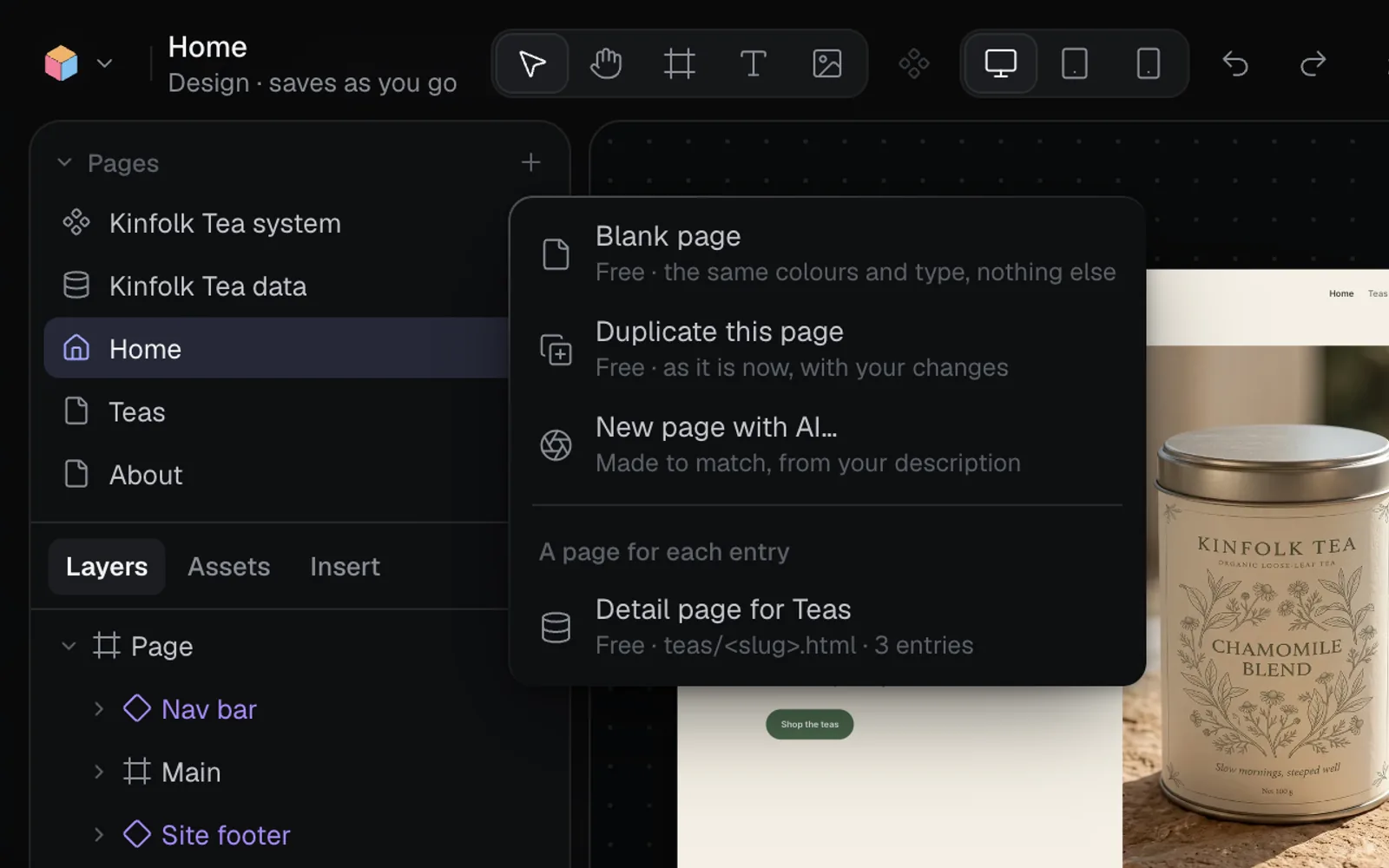Expand the Nav bar layer
Screen dimensions: 1389x868
point(99,709)
